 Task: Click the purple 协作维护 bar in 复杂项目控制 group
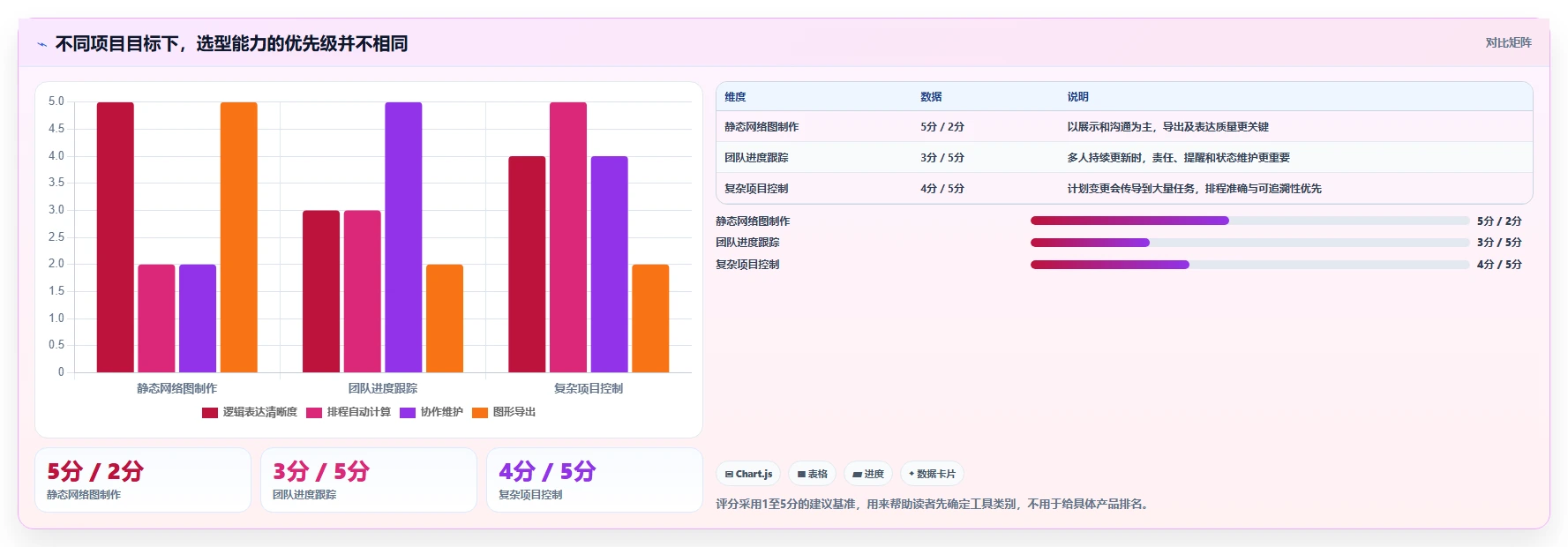click(x=610, y=265)
